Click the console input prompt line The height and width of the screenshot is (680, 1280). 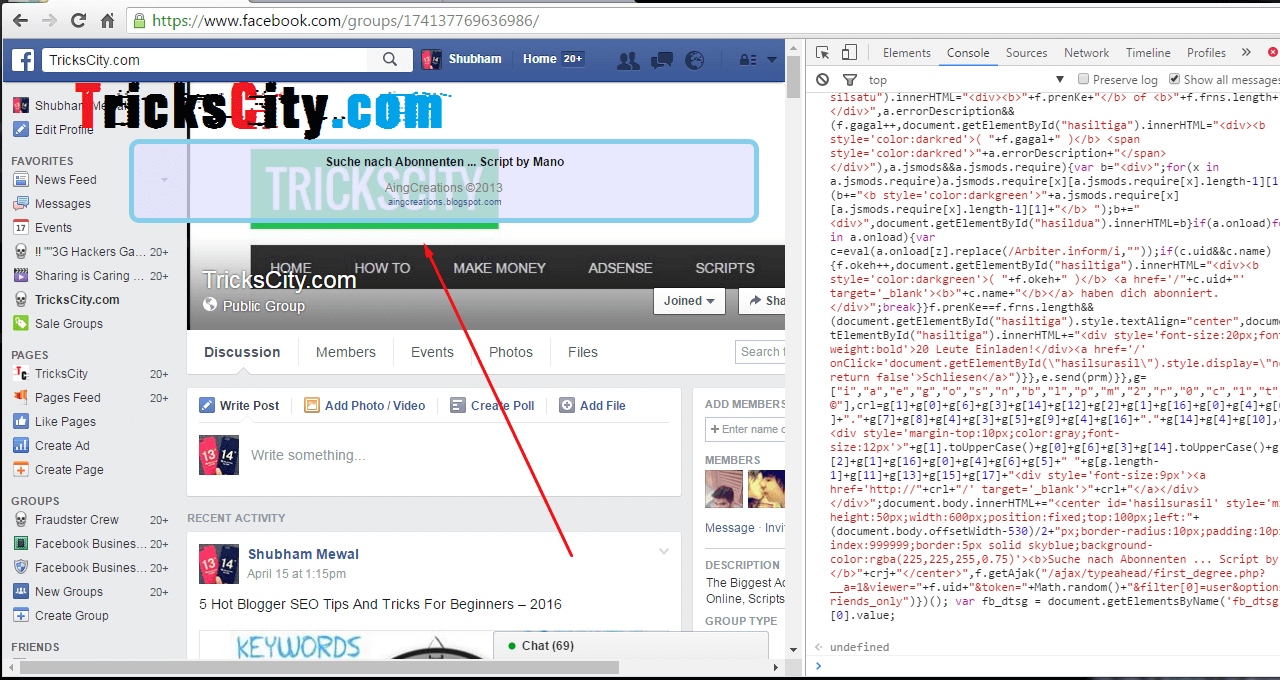(1048, 666)
